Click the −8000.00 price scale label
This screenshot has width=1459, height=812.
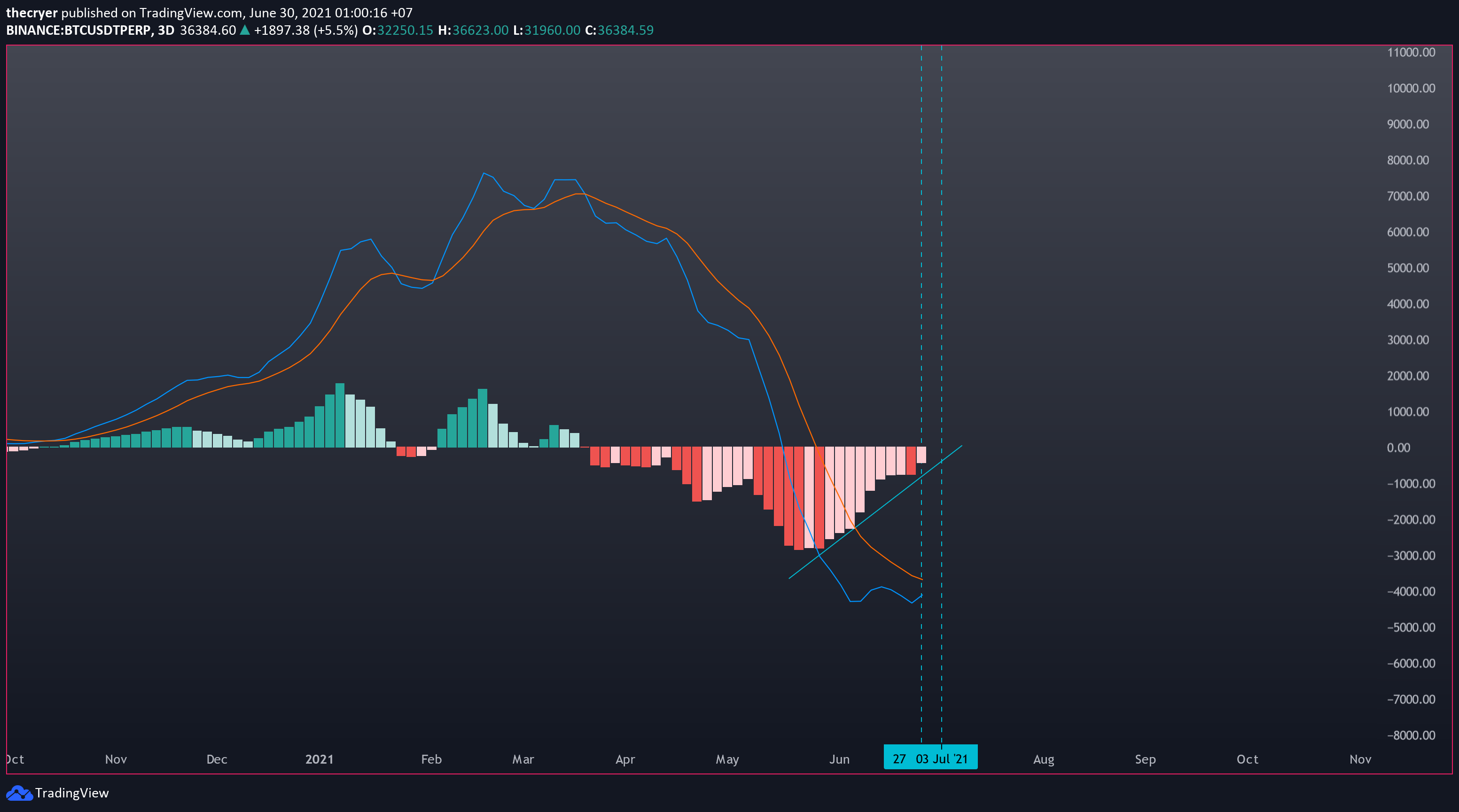point(1412,735)
